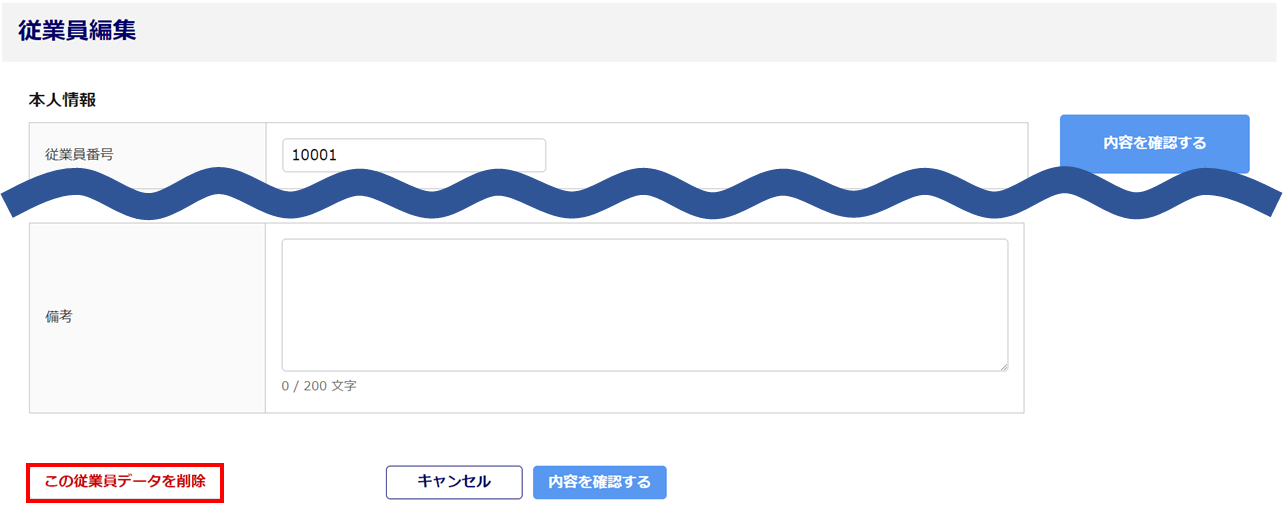Click the 従業員番号 field label
The width and height of the screenshot is (1283, 516).
pyautogui.click(x=79, y=155)
